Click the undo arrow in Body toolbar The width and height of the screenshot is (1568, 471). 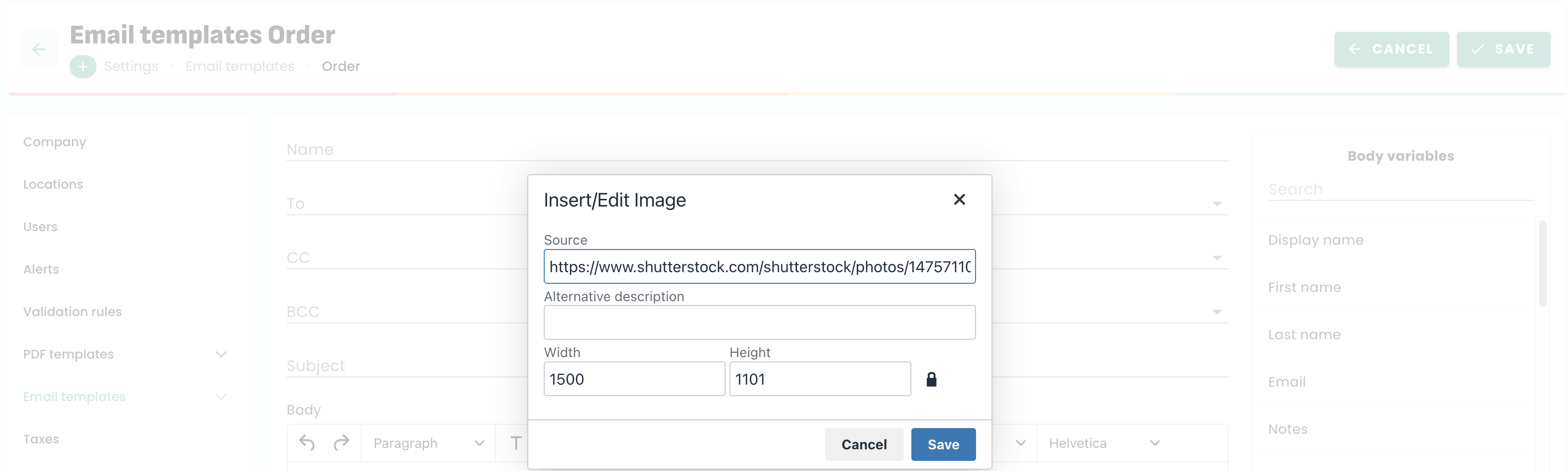(x=307, y=443)
